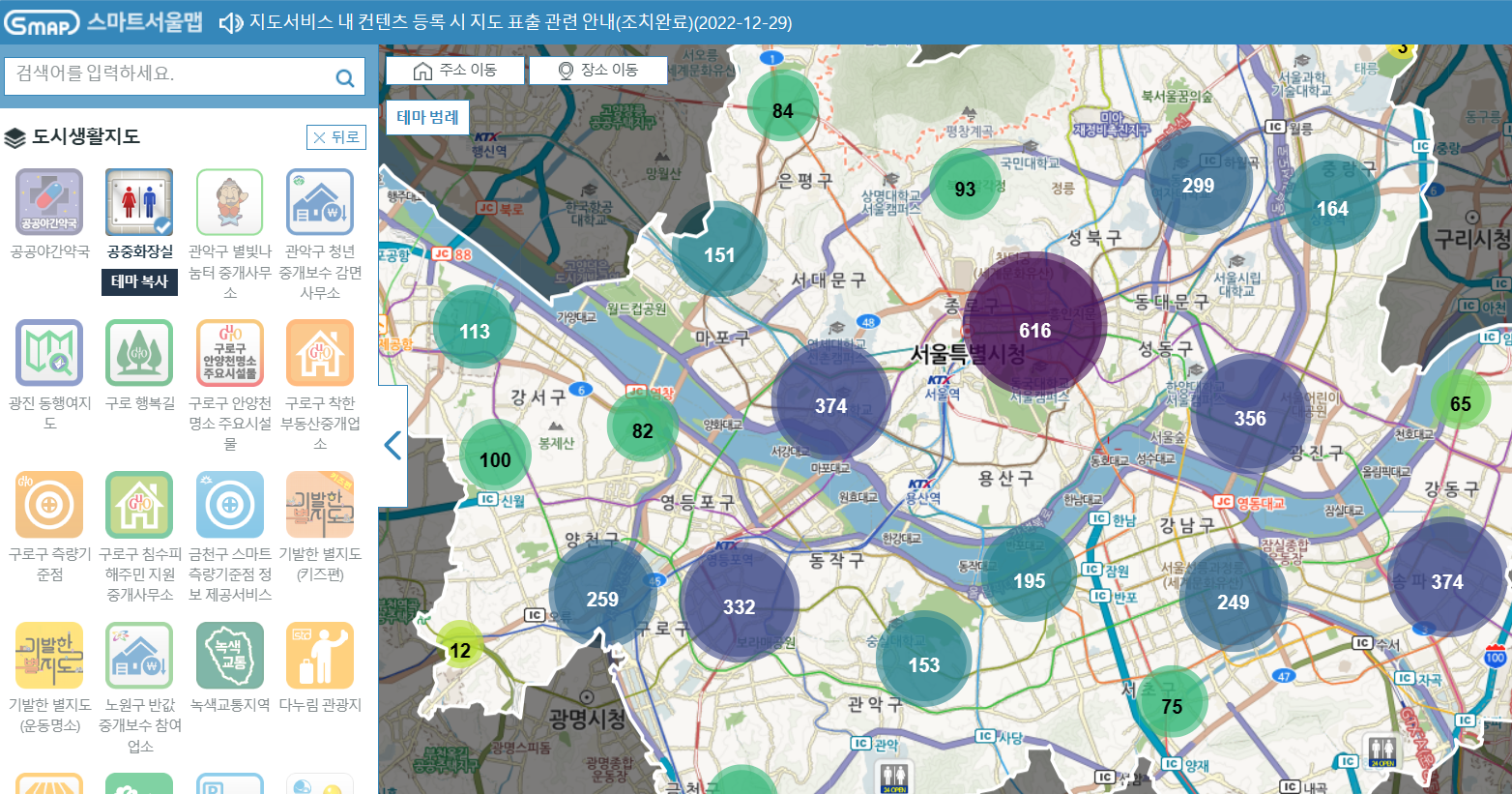The width and height of the screenshot is (1512, 794).
Task: Open 기발한 별지도 (운동명소) theme
Action: 49,656
